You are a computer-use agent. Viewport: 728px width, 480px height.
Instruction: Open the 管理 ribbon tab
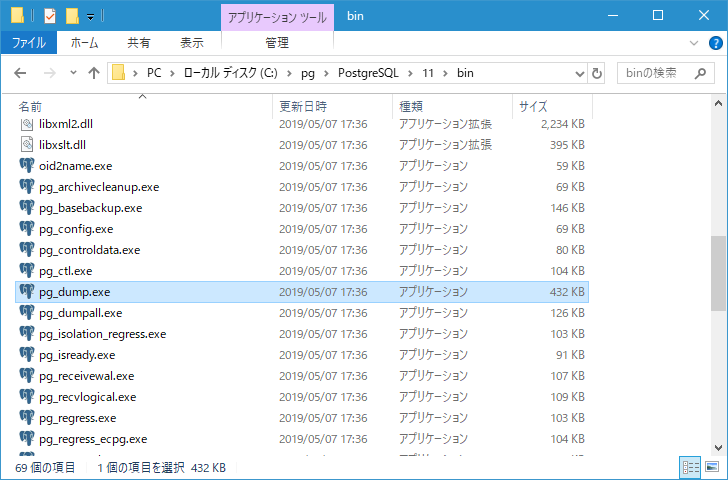coord(277,43)
